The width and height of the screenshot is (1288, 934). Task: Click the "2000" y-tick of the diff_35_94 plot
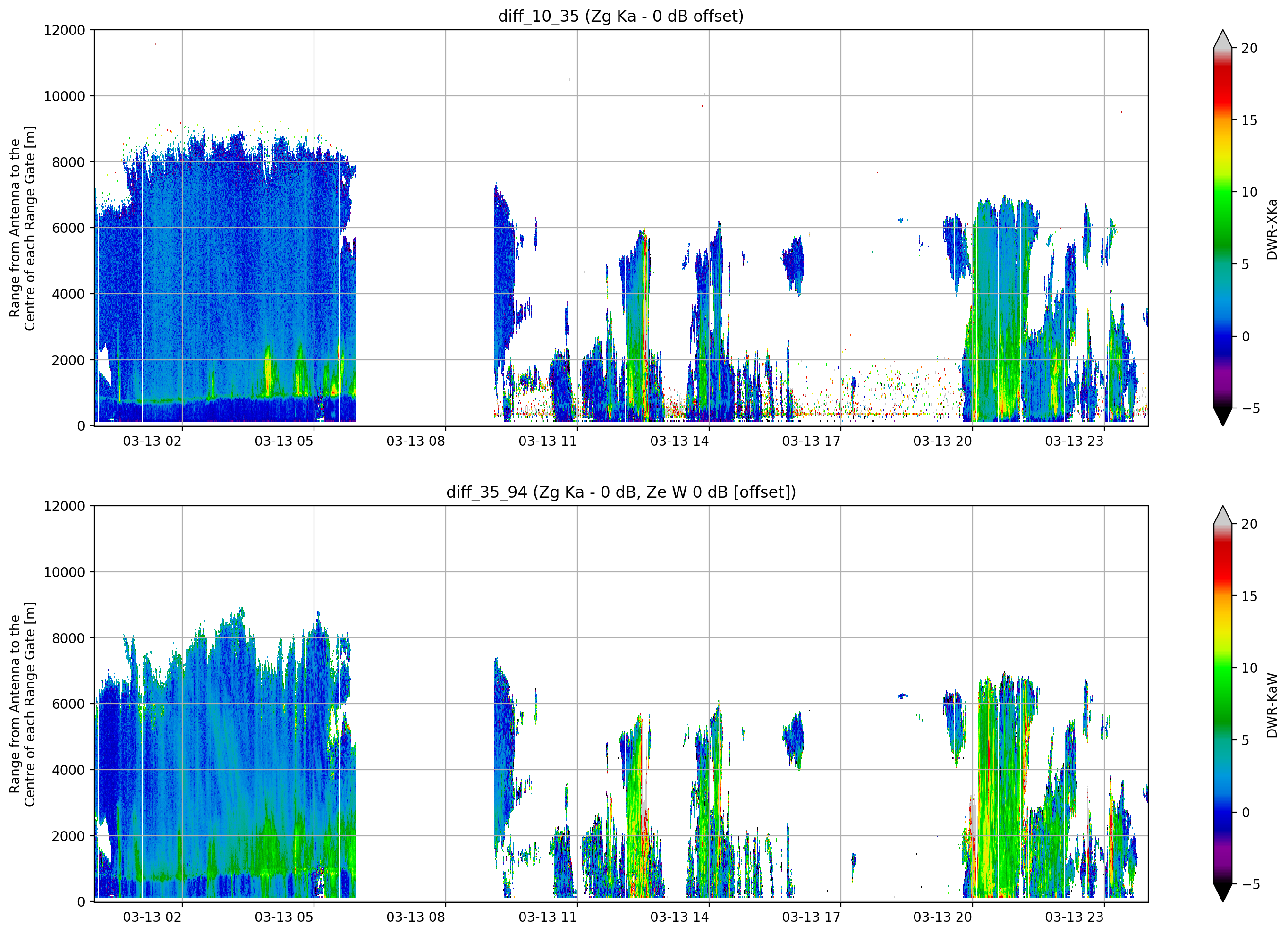(x=68, y=836)
